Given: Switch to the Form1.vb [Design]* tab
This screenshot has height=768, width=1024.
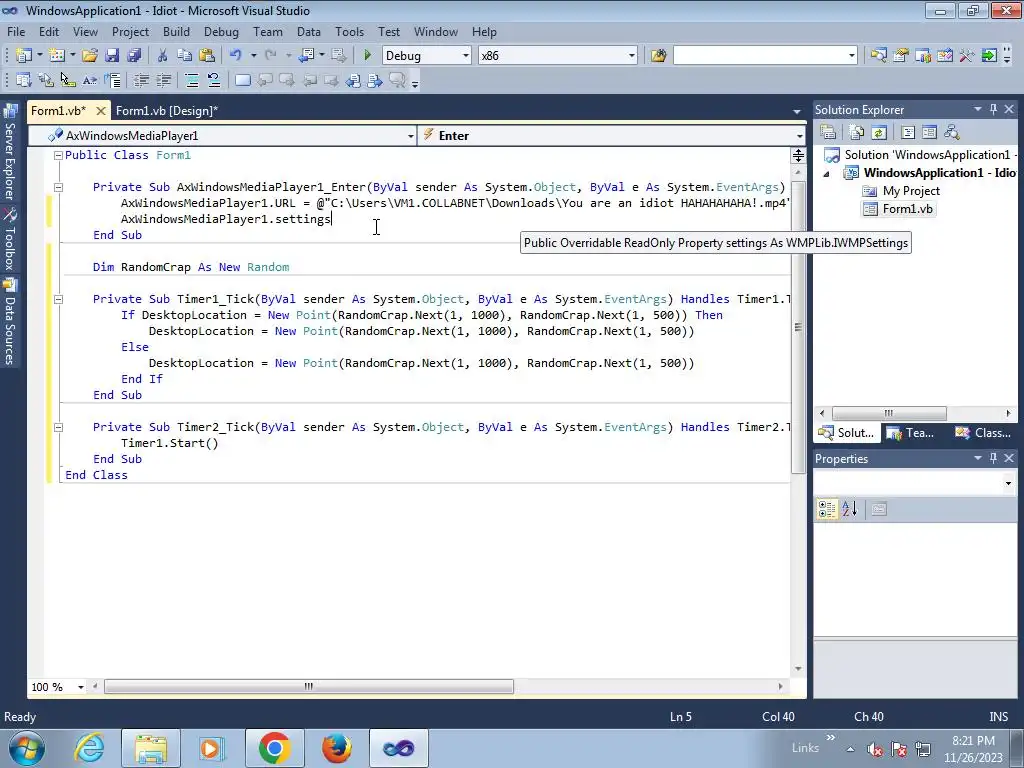Looking at the screenshot, I should 167,110.
